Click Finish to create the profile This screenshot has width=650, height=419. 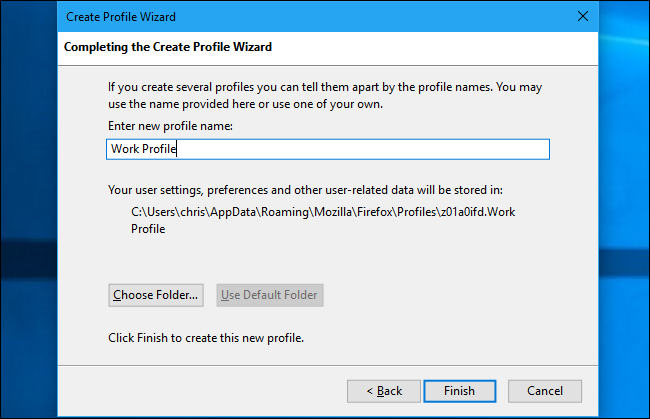click(460, 390)
